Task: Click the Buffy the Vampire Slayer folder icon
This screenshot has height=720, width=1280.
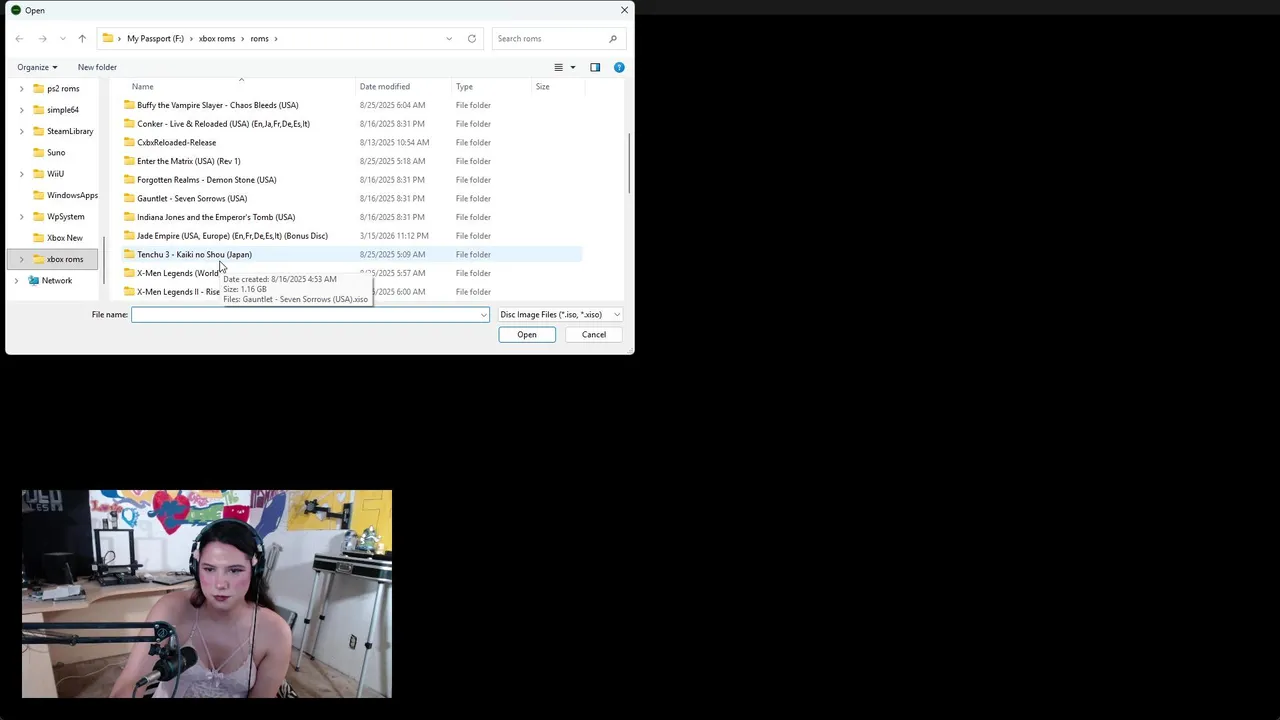Action: tap(129, 105)
